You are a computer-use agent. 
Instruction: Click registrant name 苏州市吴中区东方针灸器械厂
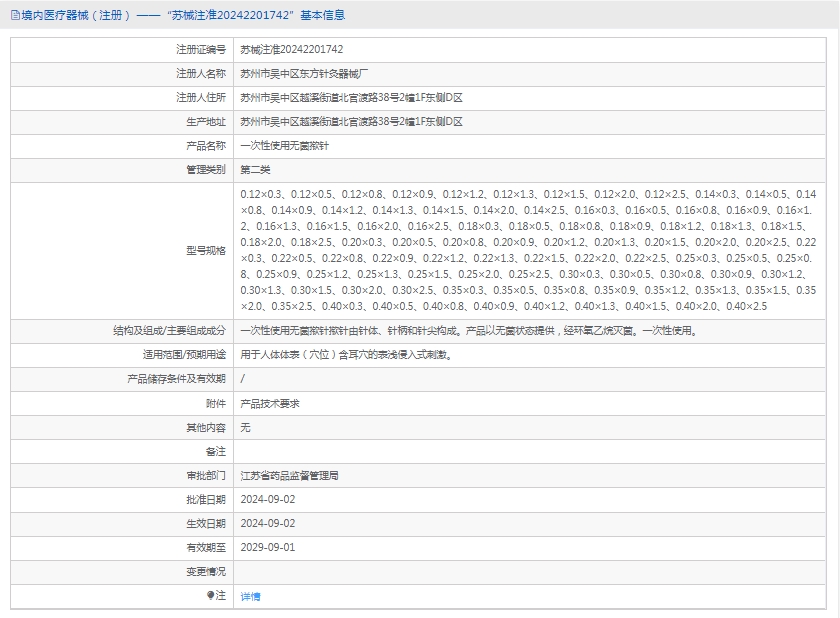pyautogui.click(x=305, y=73)
